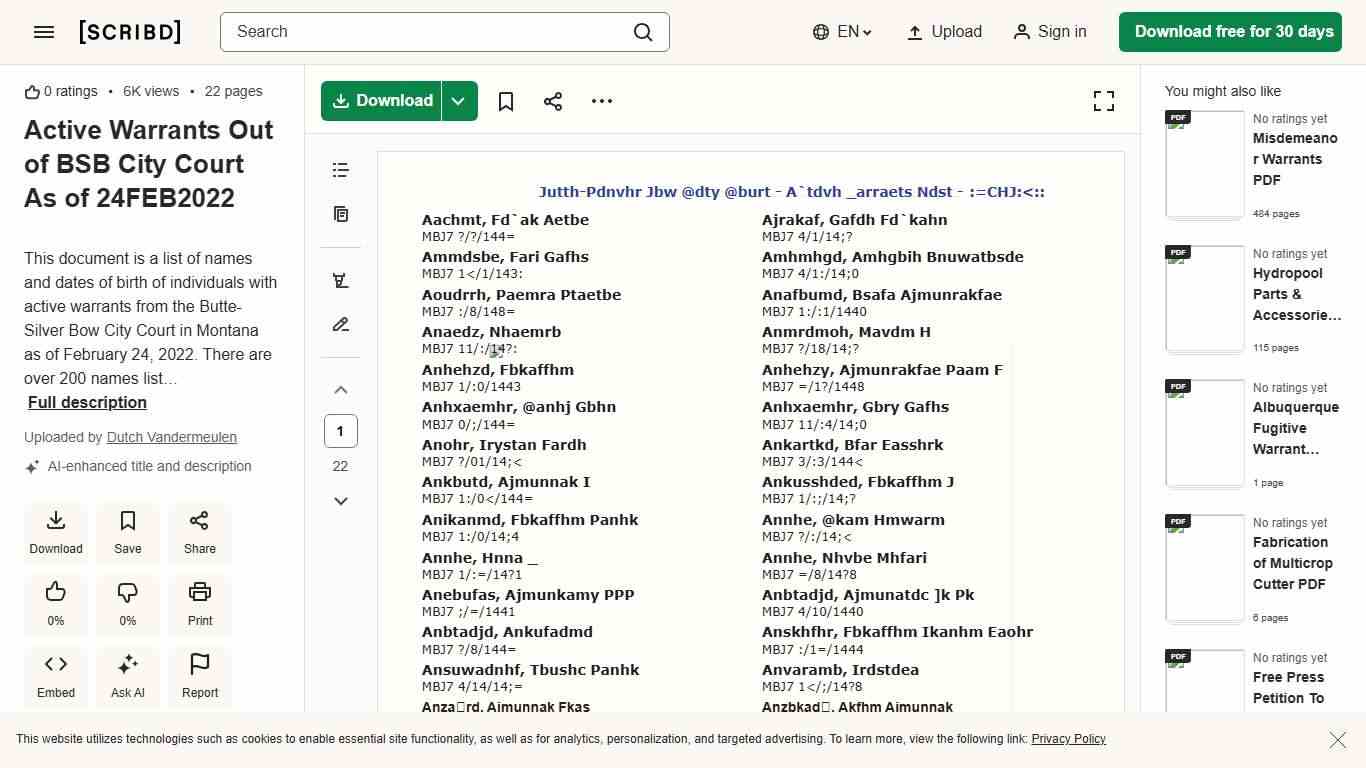This screenshot has height=768, width=1366.
Task: Open the Ask AI feature
Action: pyautogui.click(x=127, y=676)
